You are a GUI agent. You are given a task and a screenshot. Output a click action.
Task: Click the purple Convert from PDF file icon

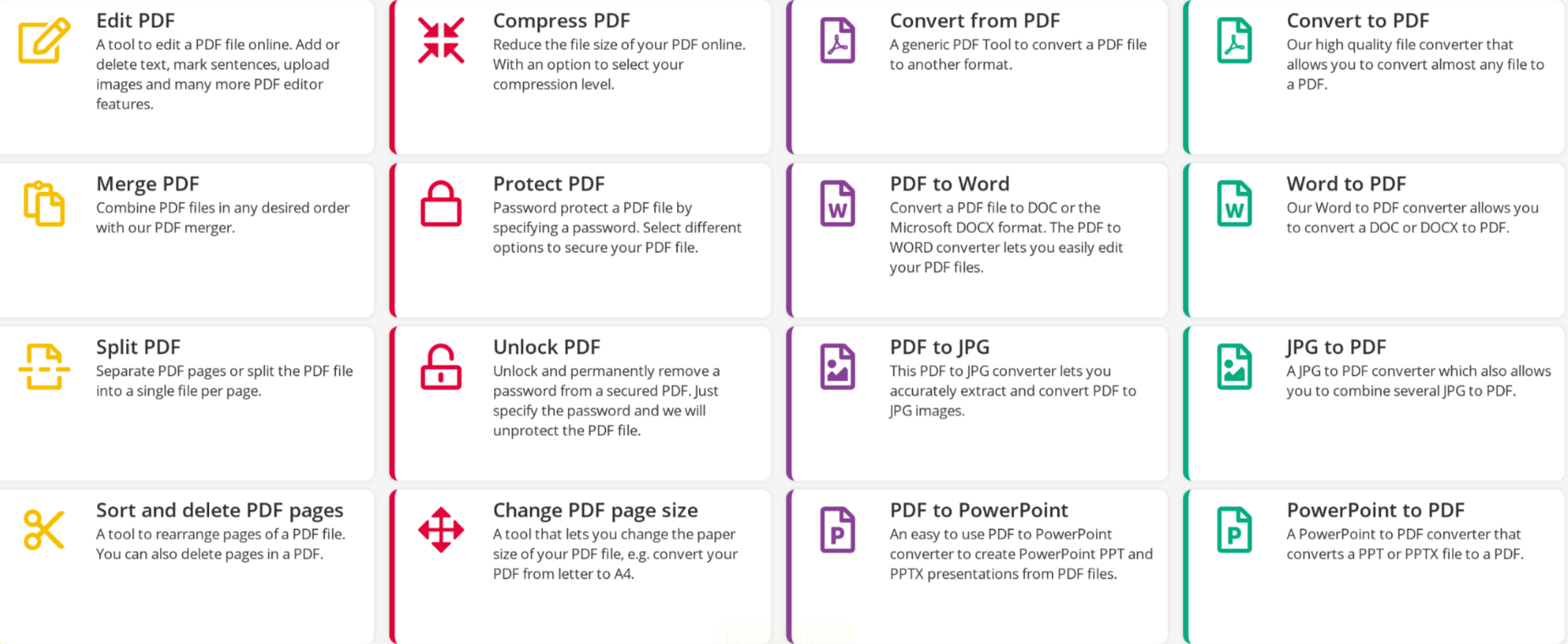pyautogui.click(x=838, y=41)
